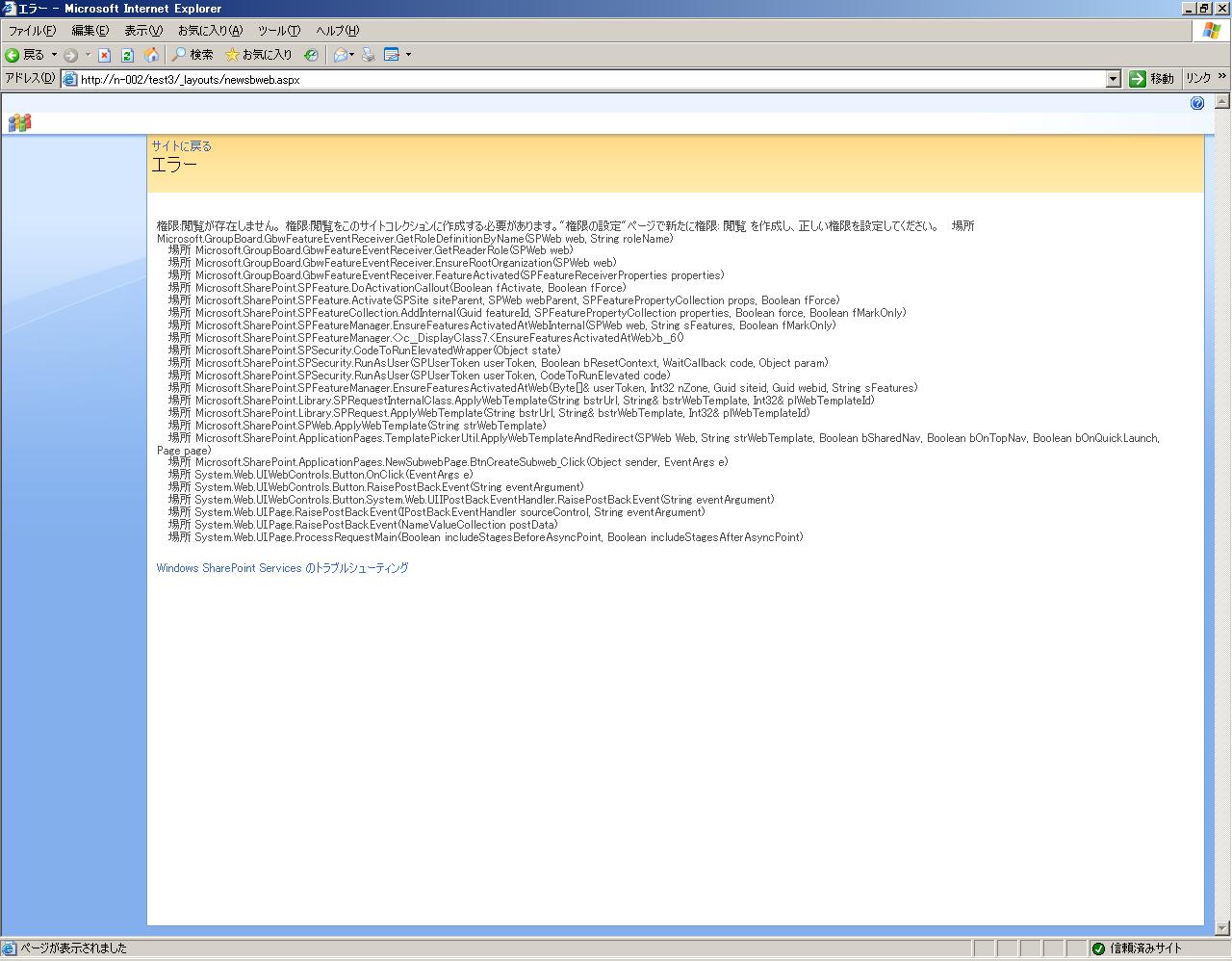1232x961 pixels.
Task: Click the サイトに戻る link
Action: (x=181, y=146)
